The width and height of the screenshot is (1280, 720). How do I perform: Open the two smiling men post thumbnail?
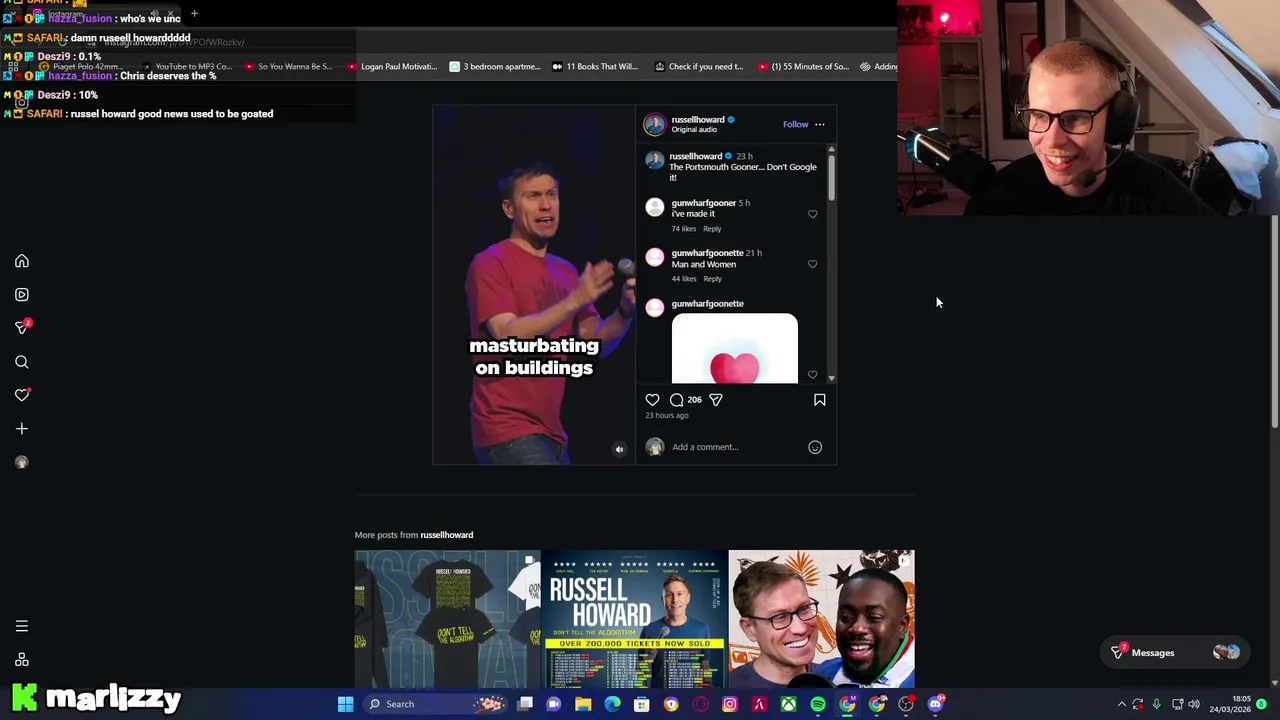tap(821, 619)
